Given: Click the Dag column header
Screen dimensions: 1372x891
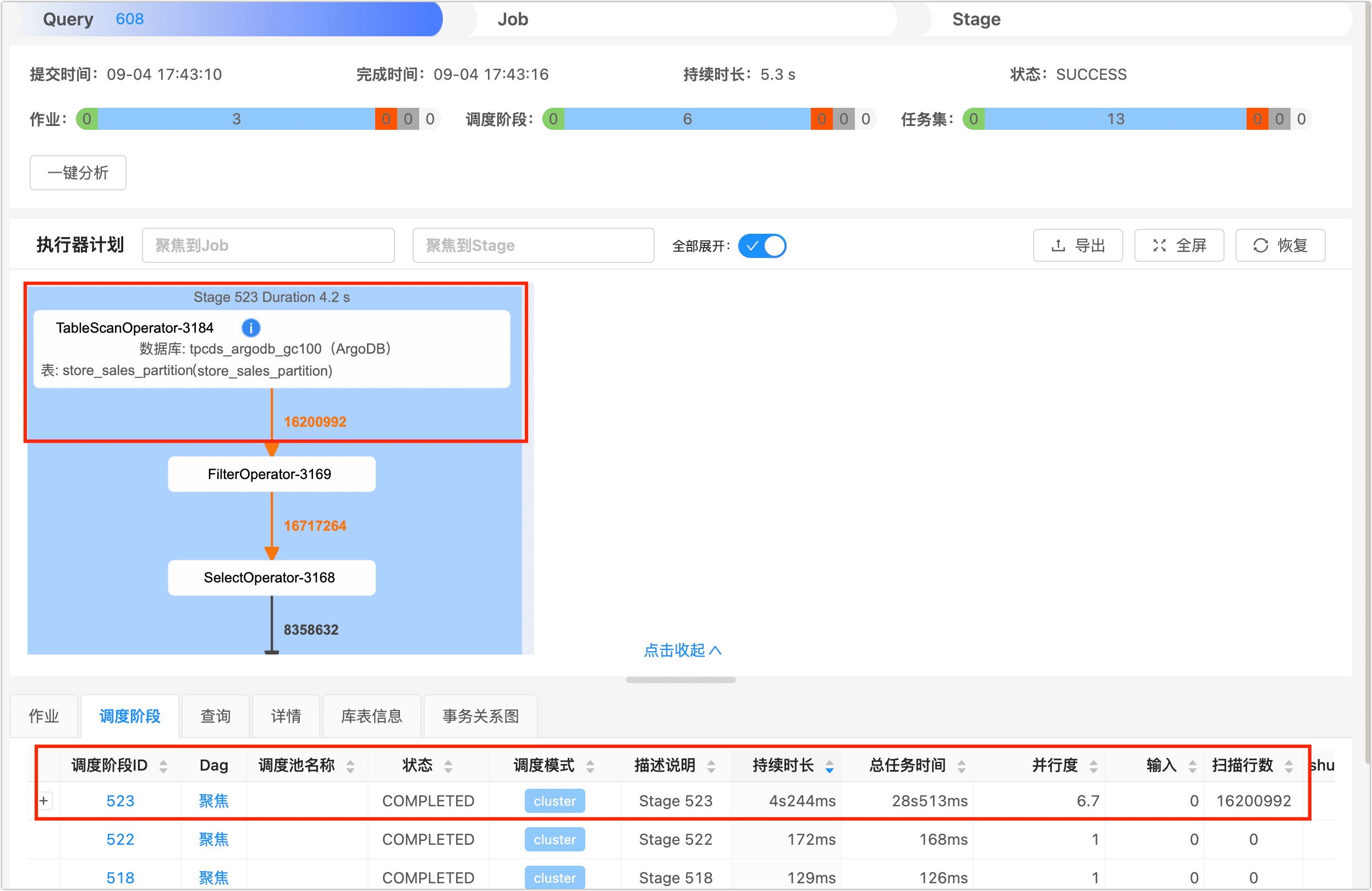Looking at the screenshot, I should point(214,766).
